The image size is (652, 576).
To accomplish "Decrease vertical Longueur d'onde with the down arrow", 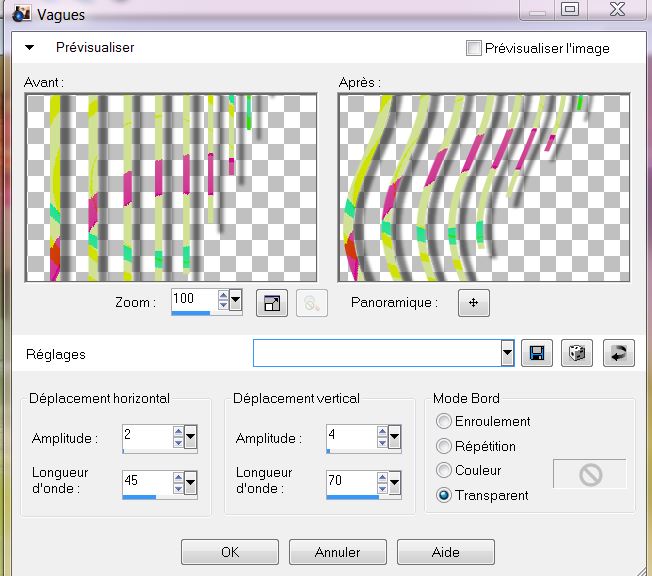I will point(382,489).
